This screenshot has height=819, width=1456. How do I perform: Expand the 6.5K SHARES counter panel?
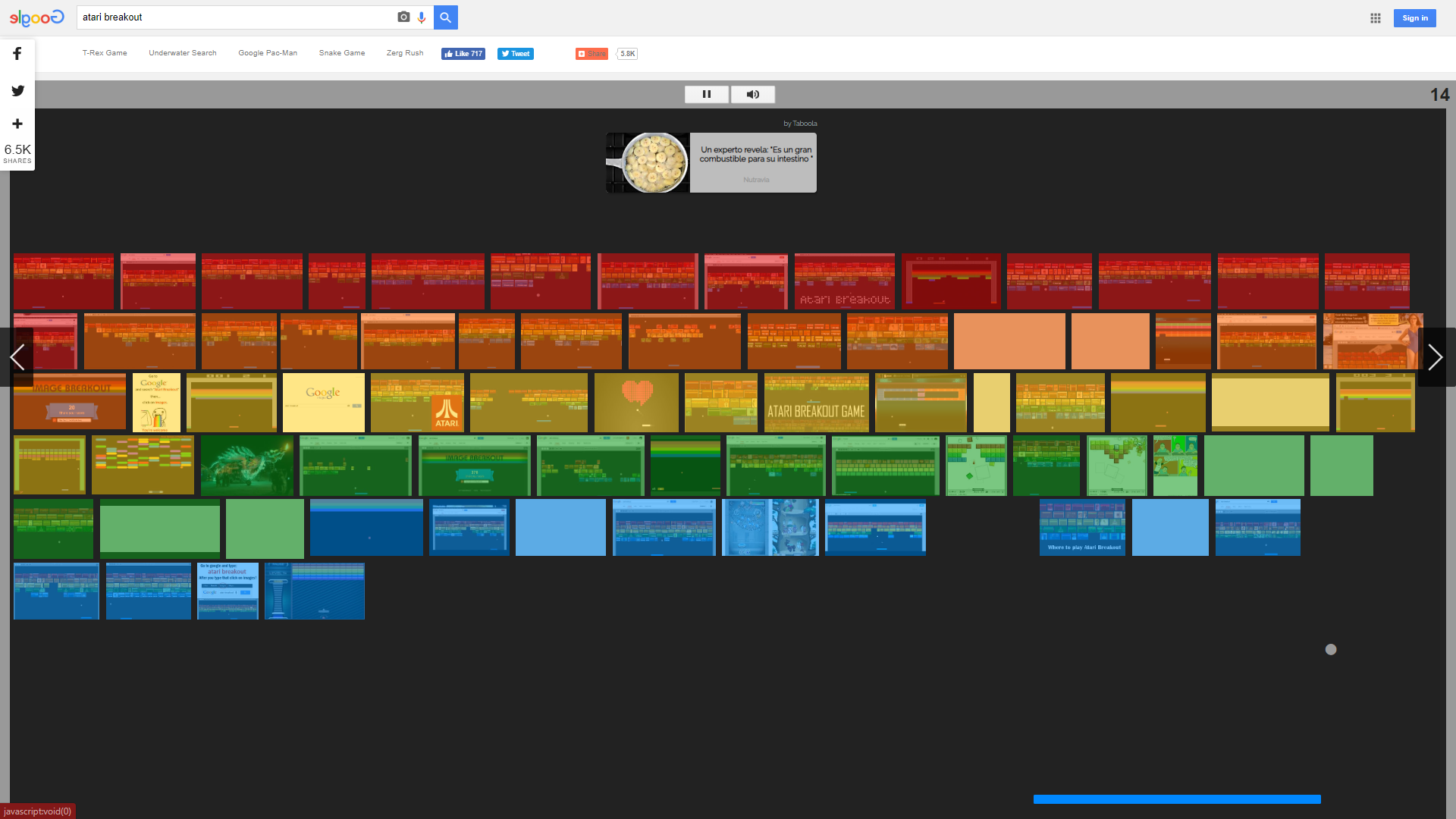[x=17, y=153]
